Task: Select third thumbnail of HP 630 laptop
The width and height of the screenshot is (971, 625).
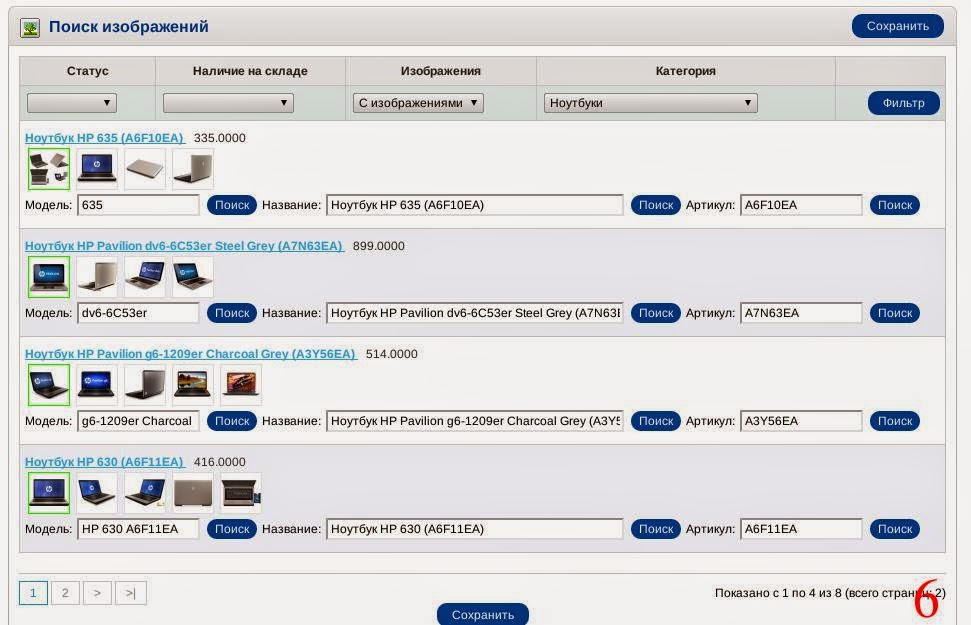Action: pyautogui.click(x=145, y=492)
